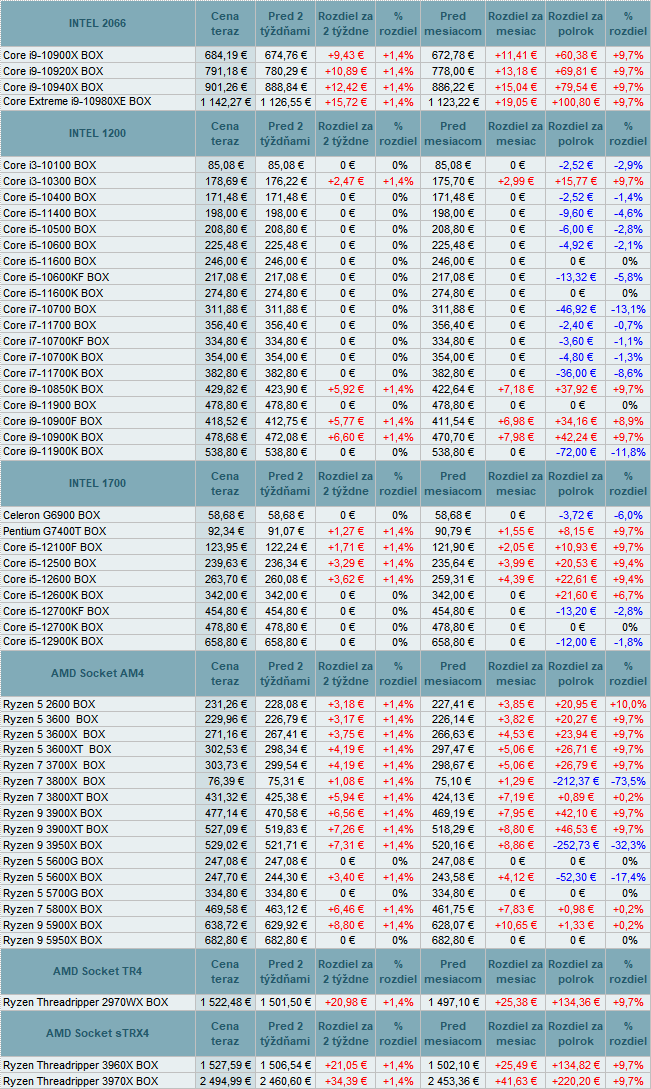This screenshot has height=1089, width=651.
Task: Click current price 2 494,99 € cell
Action: click(226, 1081)
